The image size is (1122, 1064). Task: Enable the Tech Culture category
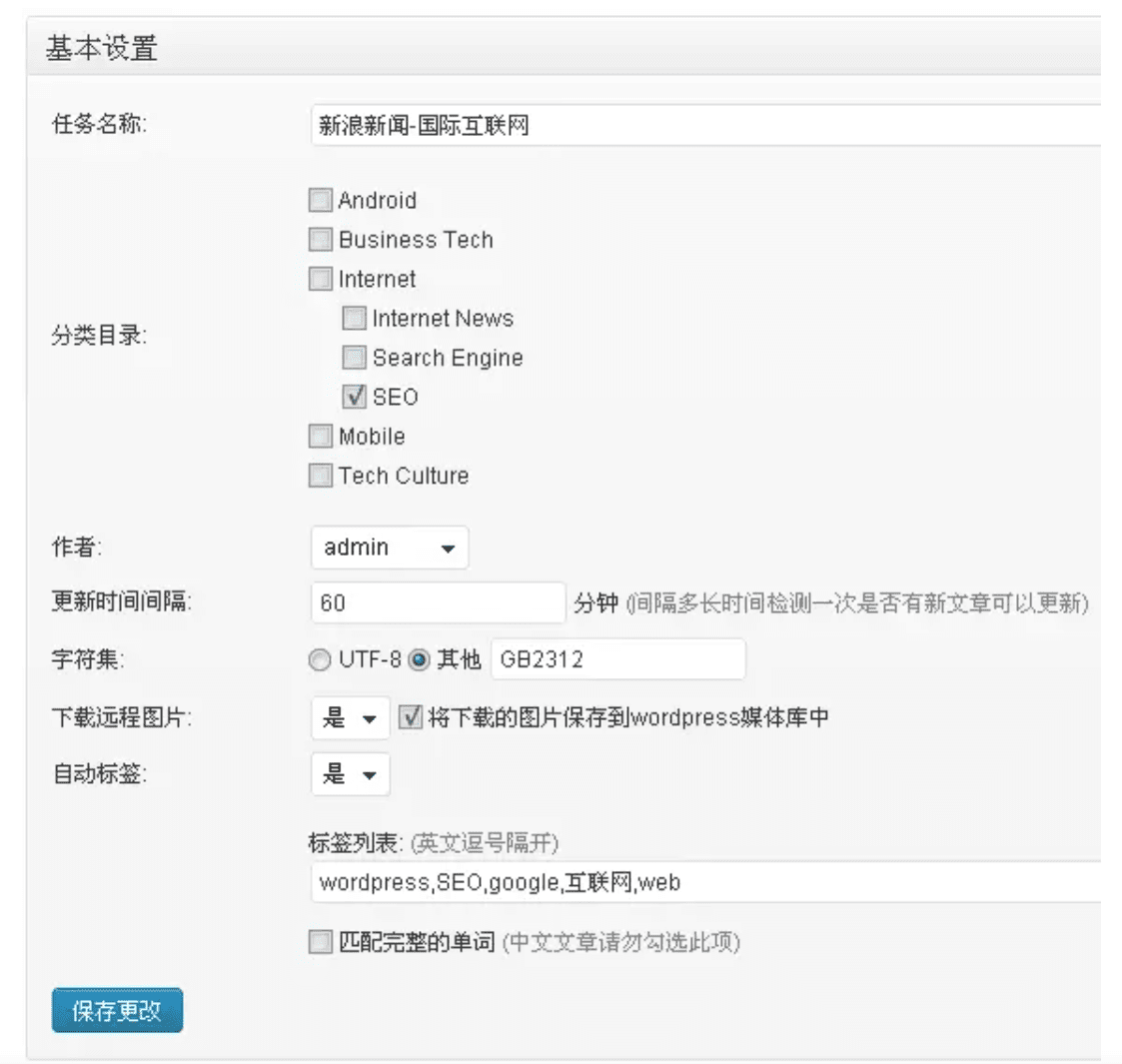[319, 476]
